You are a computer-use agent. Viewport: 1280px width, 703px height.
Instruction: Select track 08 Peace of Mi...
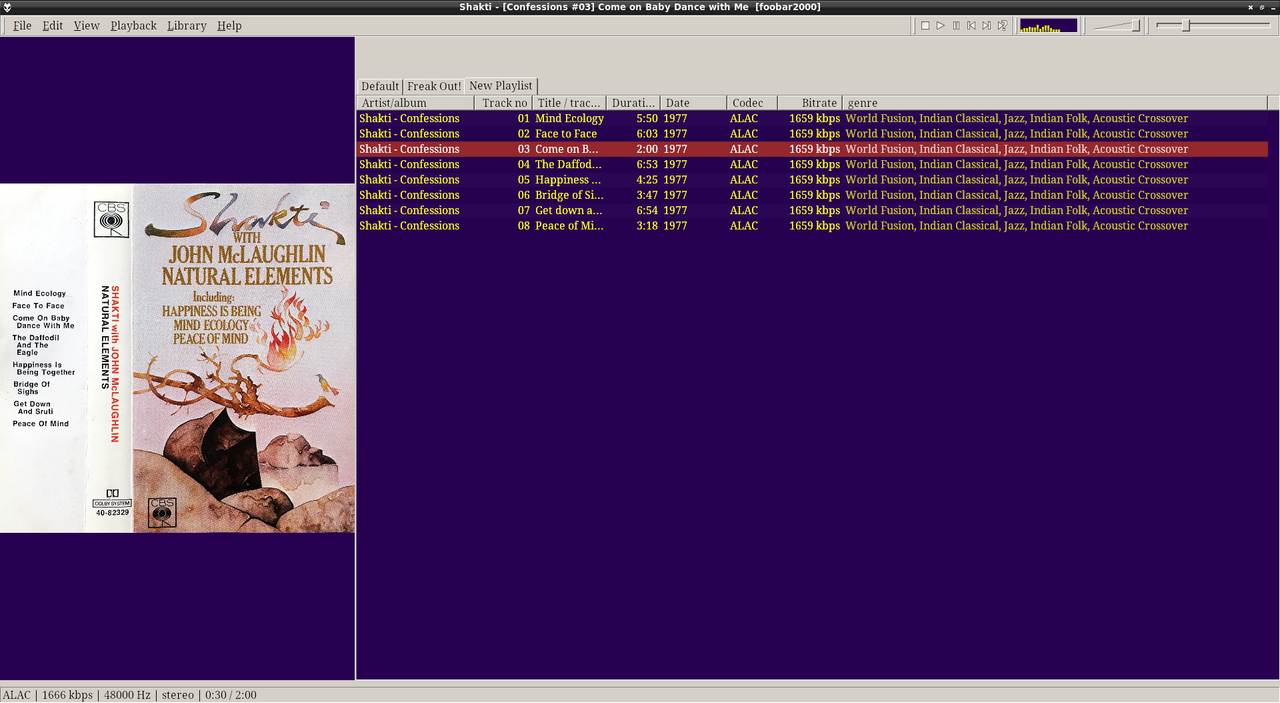pos(812,226)
